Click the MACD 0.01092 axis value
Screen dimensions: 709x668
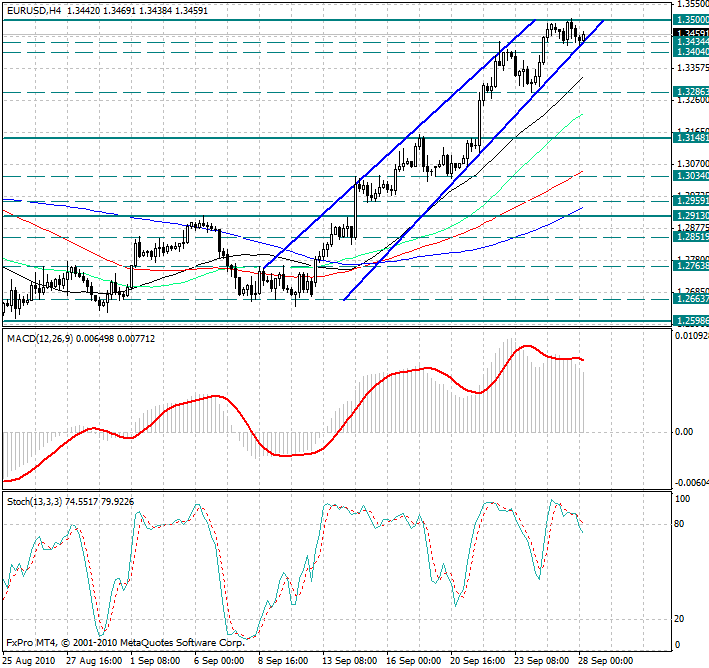coord(692,336)
